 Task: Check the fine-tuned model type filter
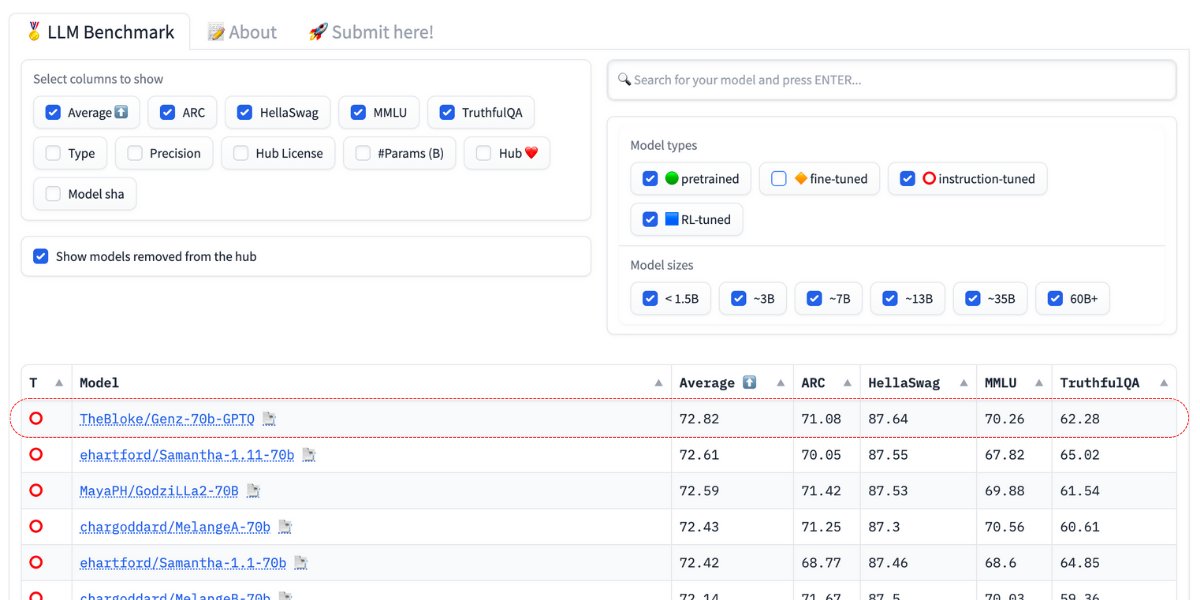(780, 179)
